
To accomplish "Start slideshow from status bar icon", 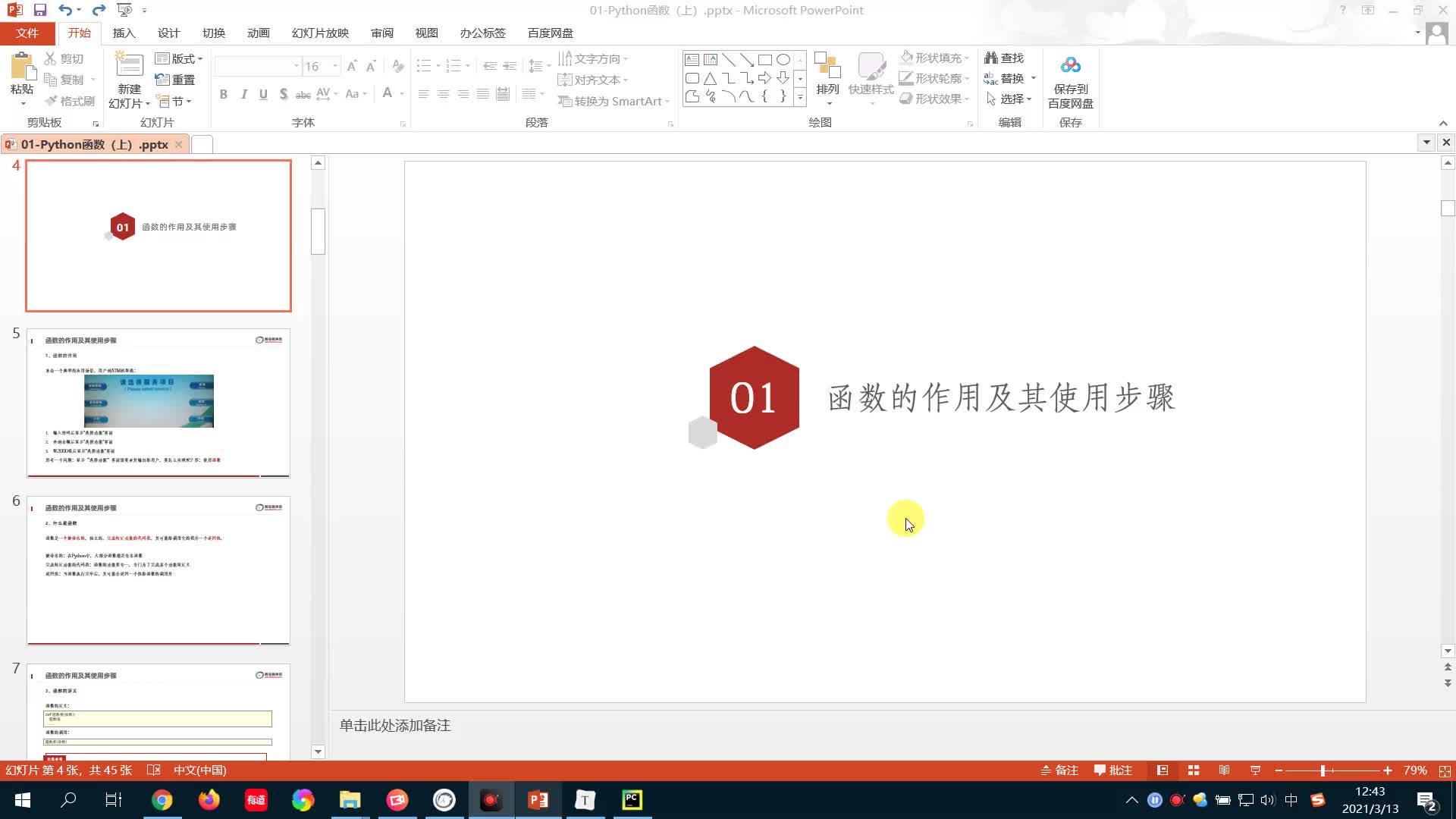I will (1255, 770).
